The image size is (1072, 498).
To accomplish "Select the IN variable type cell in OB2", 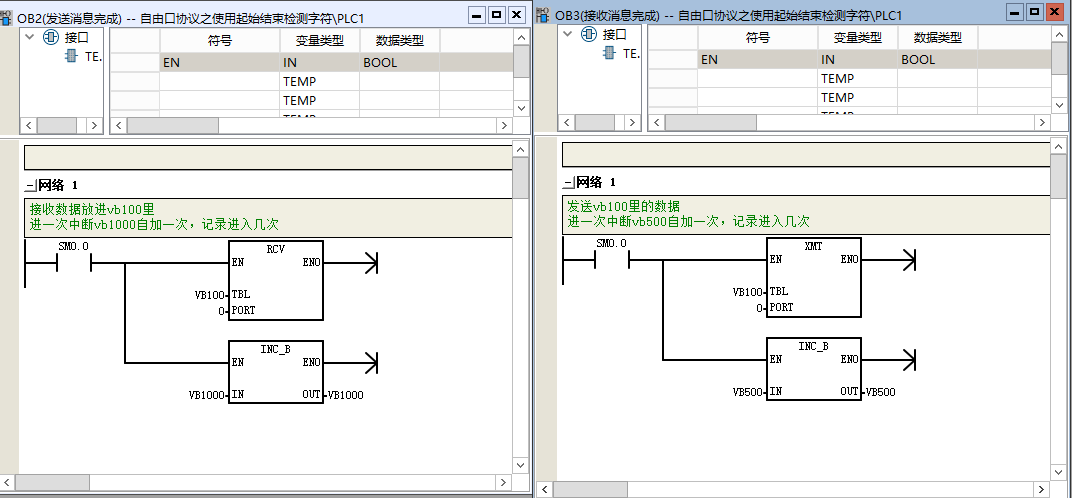I will tap(319, 63).
